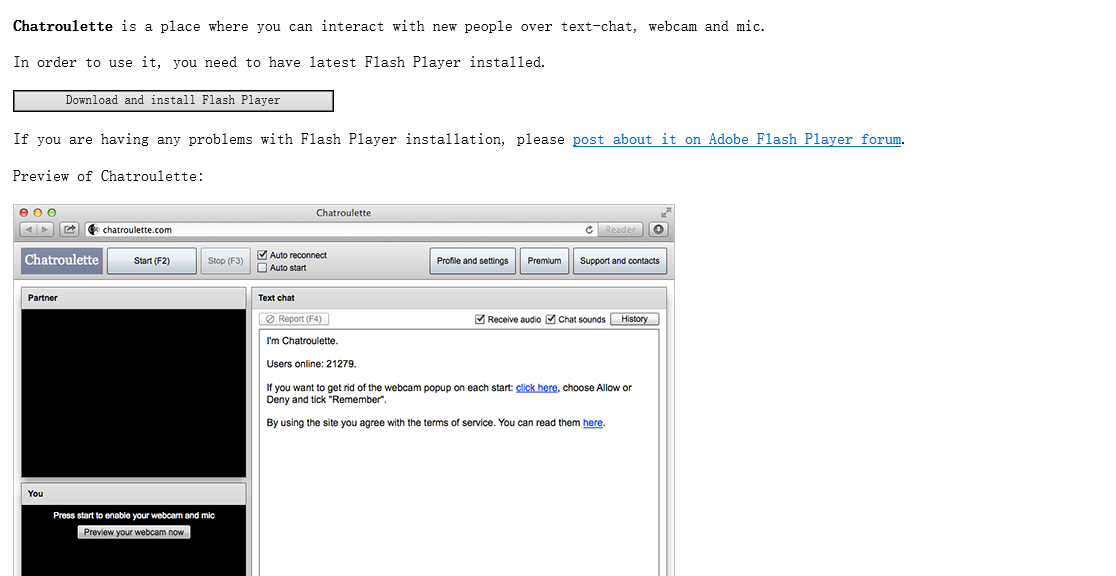
Task: Click the browser forward arrow icon
Action: click(x=45, y=229)
